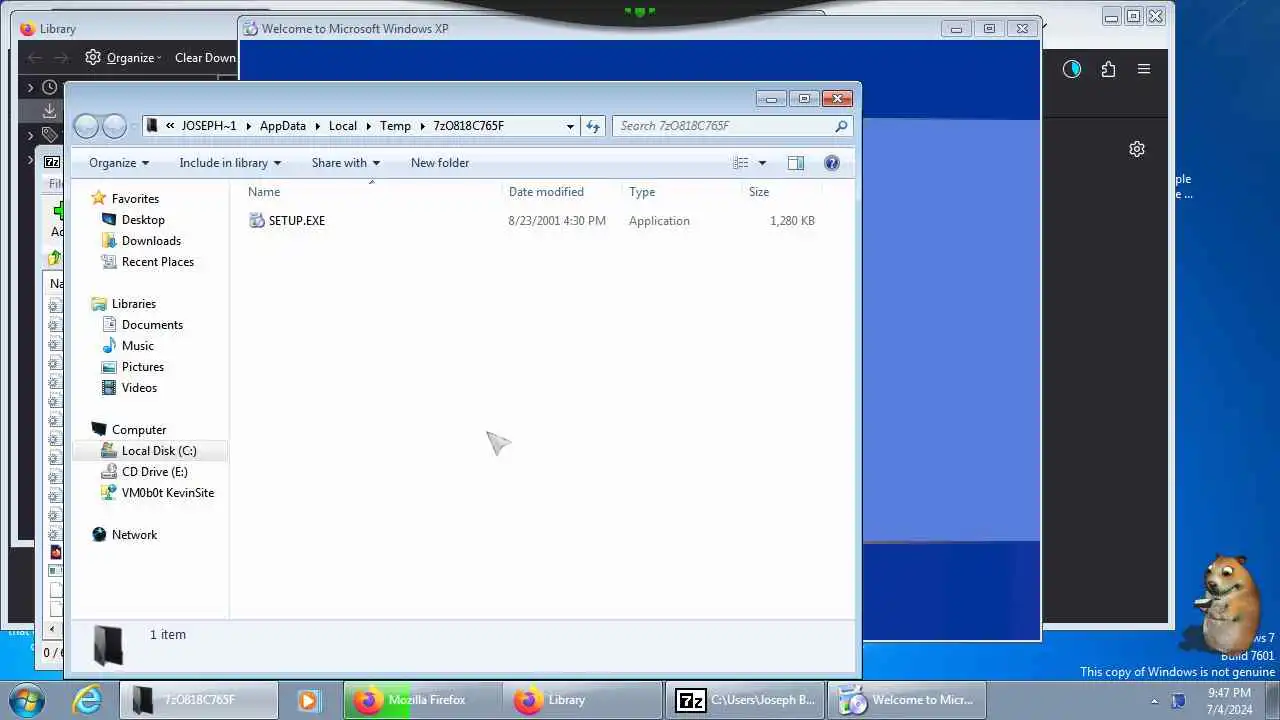The height and width of the screenshot is (720, 1280).
Task: Open Include in library dropdown
Action: point(230,163)
